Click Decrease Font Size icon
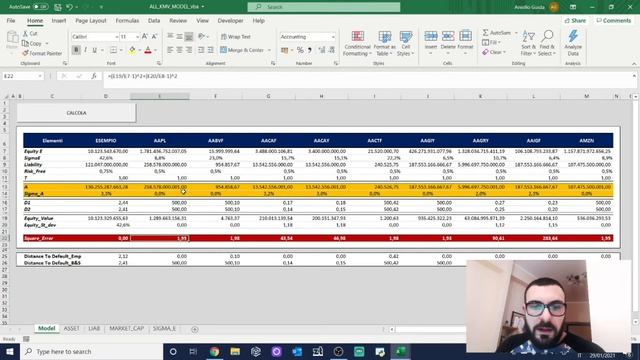This screenshot has width=640, height=360. tap(154, 37)
